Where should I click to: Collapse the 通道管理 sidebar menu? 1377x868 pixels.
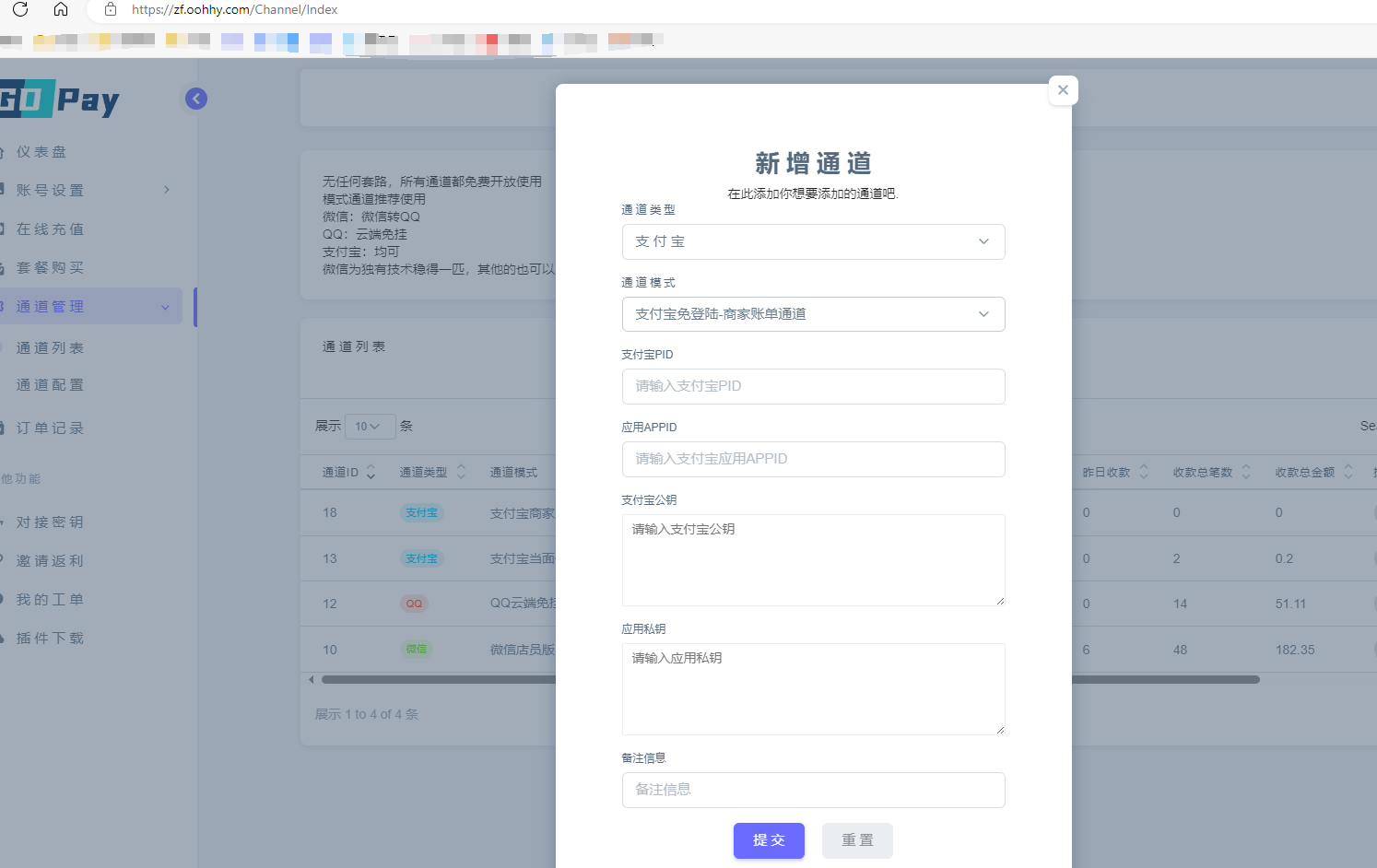[92, 307]
